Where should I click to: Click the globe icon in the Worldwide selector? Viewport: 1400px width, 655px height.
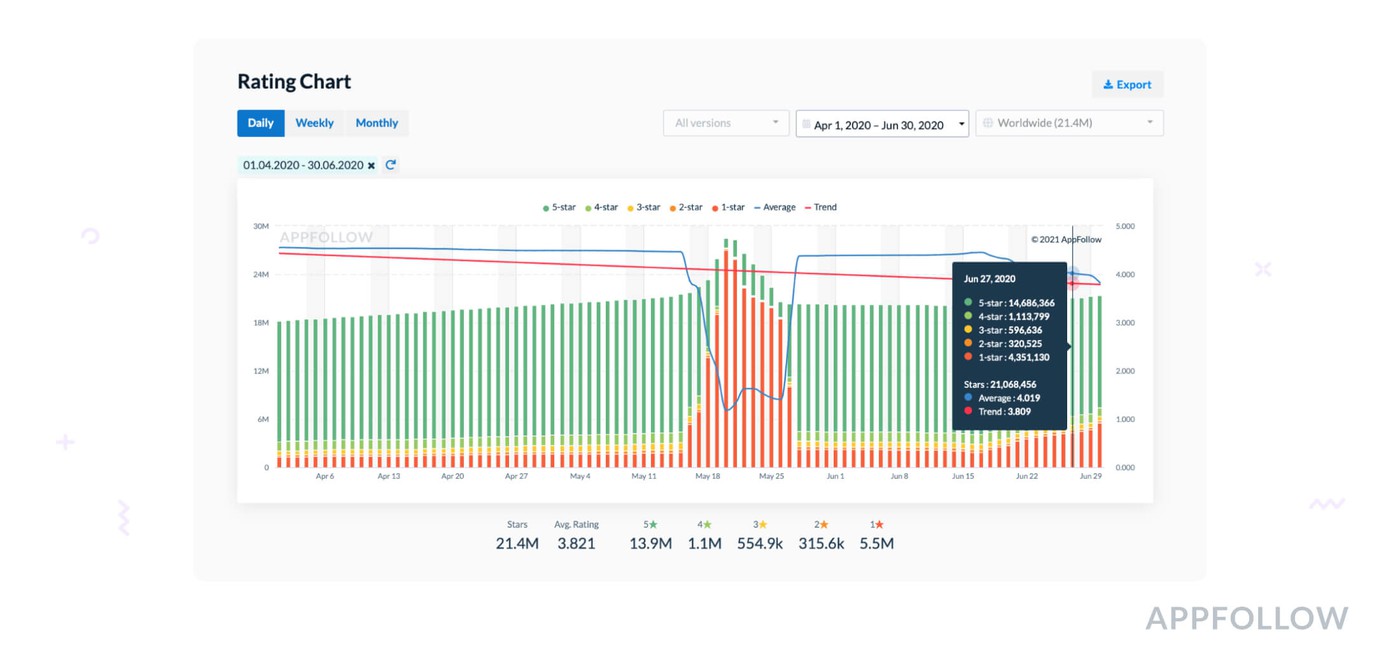(x=988, y=123)
